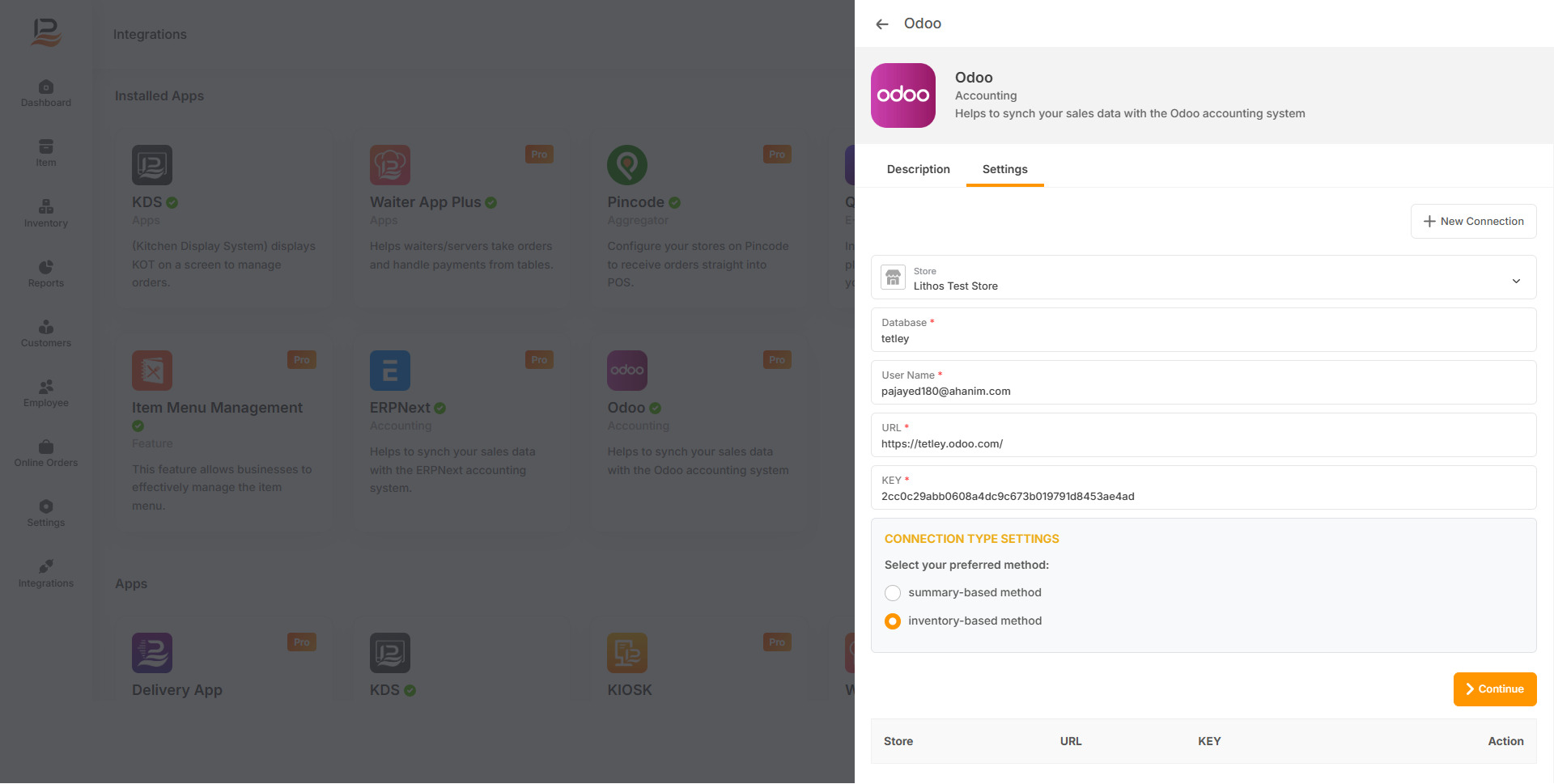Click the Delivery App icon
The height and width of the screenshot is (784, 1554).
click(152, 653)
